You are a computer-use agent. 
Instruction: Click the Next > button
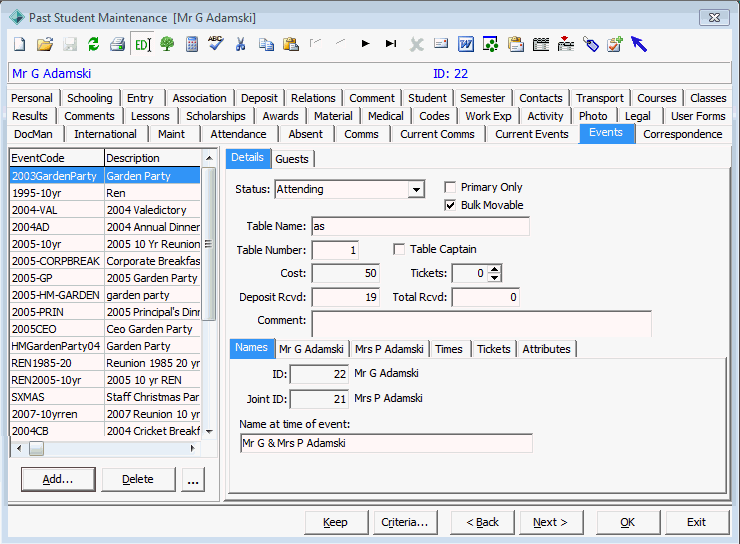(x=551, y=522)
